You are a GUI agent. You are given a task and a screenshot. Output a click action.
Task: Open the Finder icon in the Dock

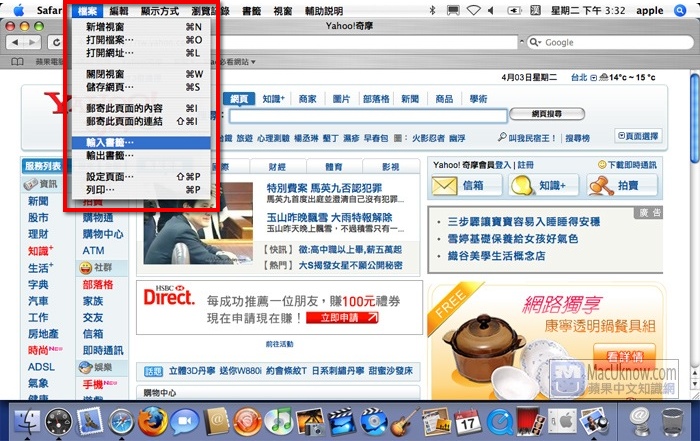click(x=27, y=421)
